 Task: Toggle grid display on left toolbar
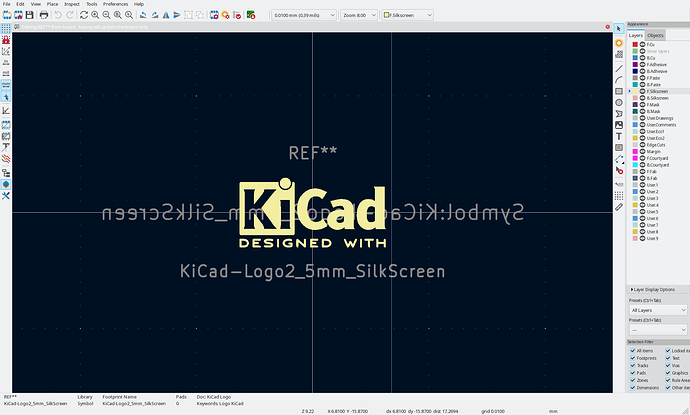[6, 28]
